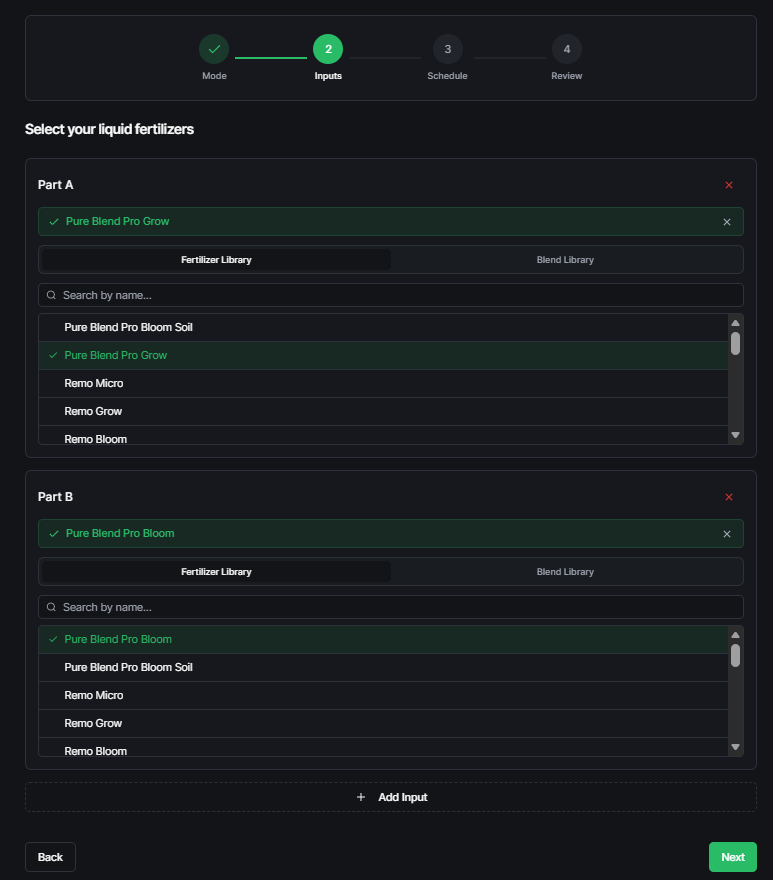Switch Part B to Fertilizer Library tab
The width and height of the screenshot is (773, 880).
point(216,572)
